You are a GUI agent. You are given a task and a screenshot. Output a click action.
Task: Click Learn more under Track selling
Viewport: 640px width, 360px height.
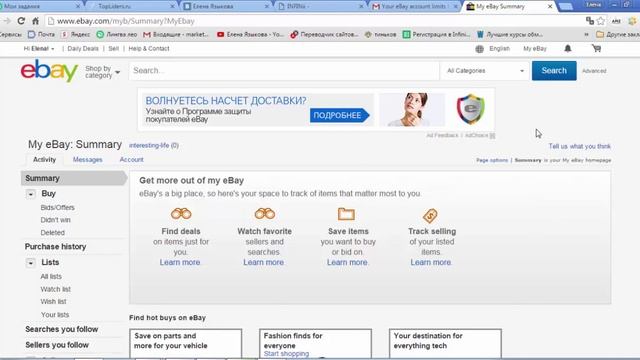point(431,262)
